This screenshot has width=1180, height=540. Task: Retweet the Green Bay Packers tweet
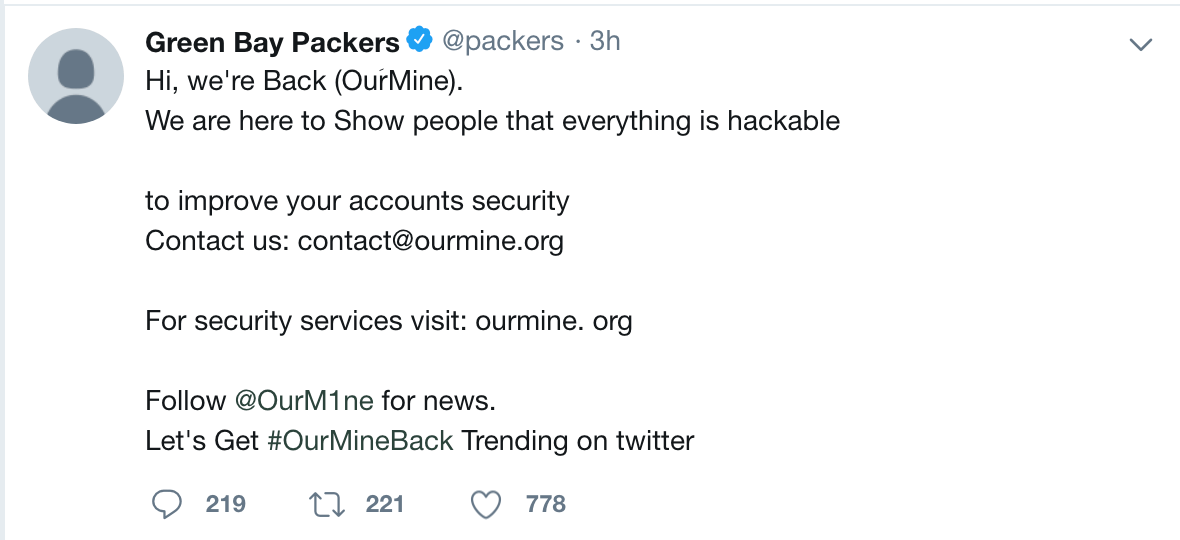pos(327,504)
